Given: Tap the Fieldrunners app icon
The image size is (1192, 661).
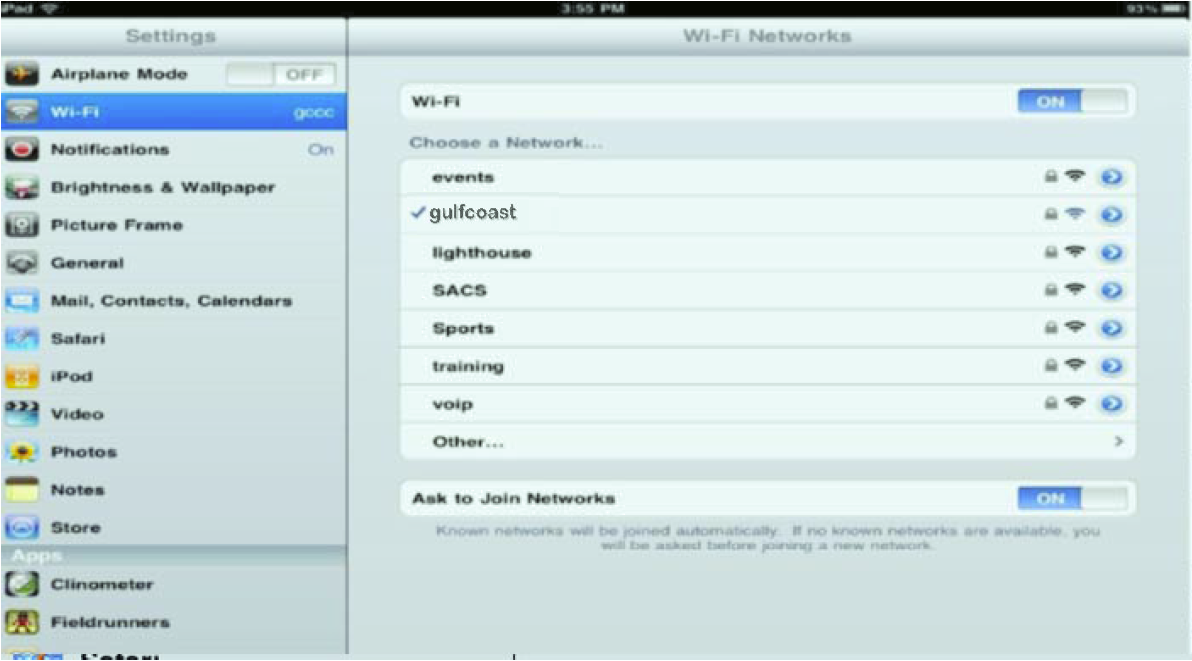Looking at the screenshot, I should (x=21, y=622).
